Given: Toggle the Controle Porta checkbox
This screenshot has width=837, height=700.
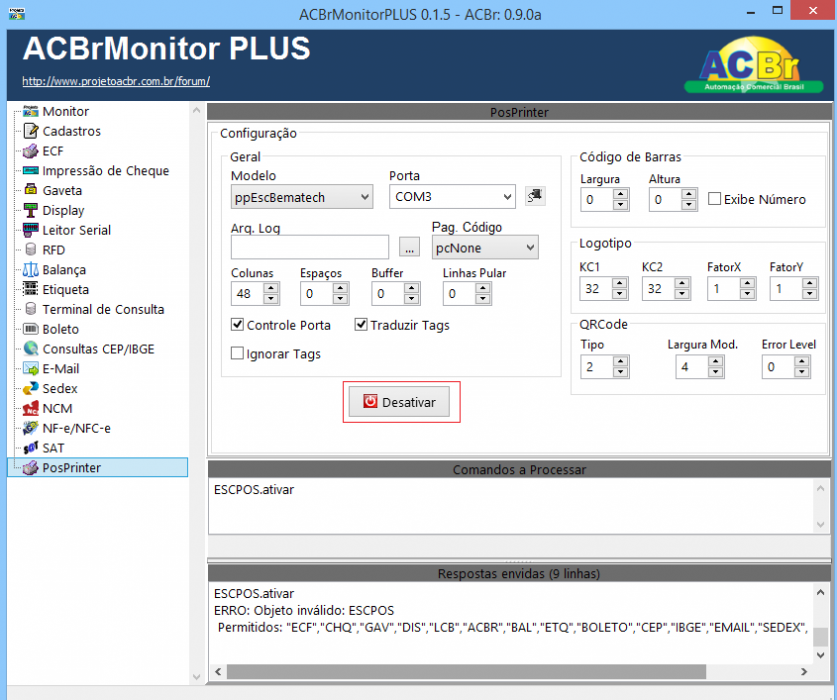Looking at the screenshot, I should click(x=238, y=325).
